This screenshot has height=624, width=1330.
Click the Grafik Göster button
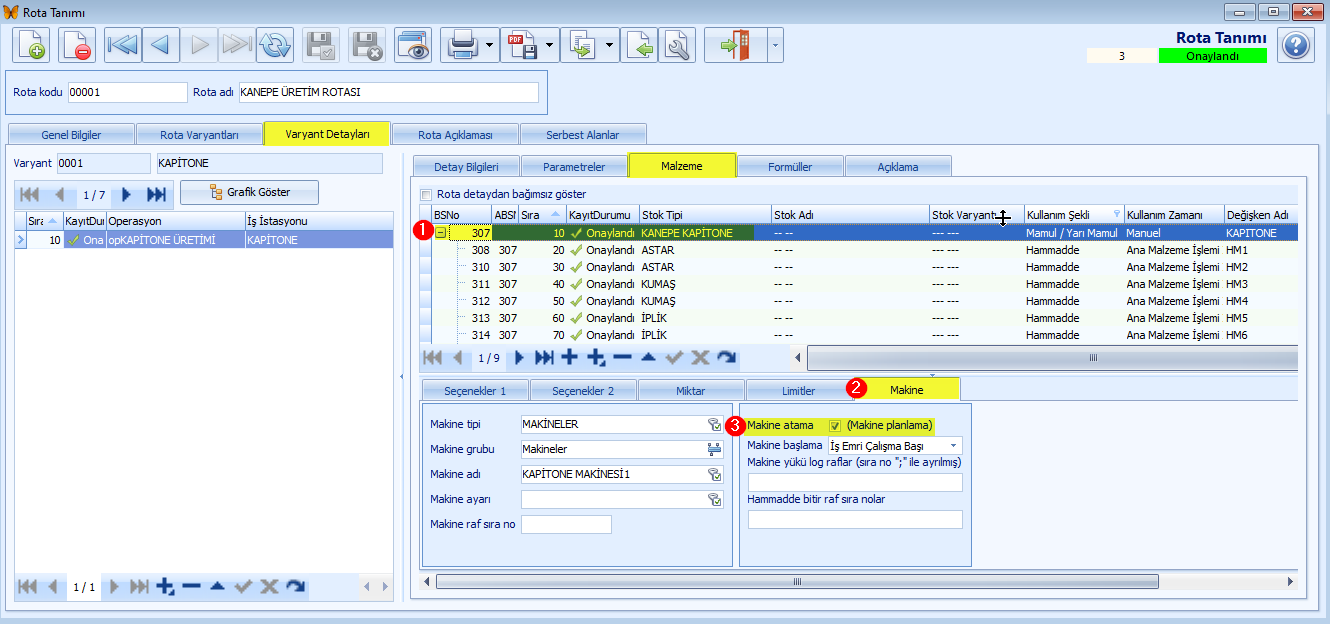(x=249, y=192)
